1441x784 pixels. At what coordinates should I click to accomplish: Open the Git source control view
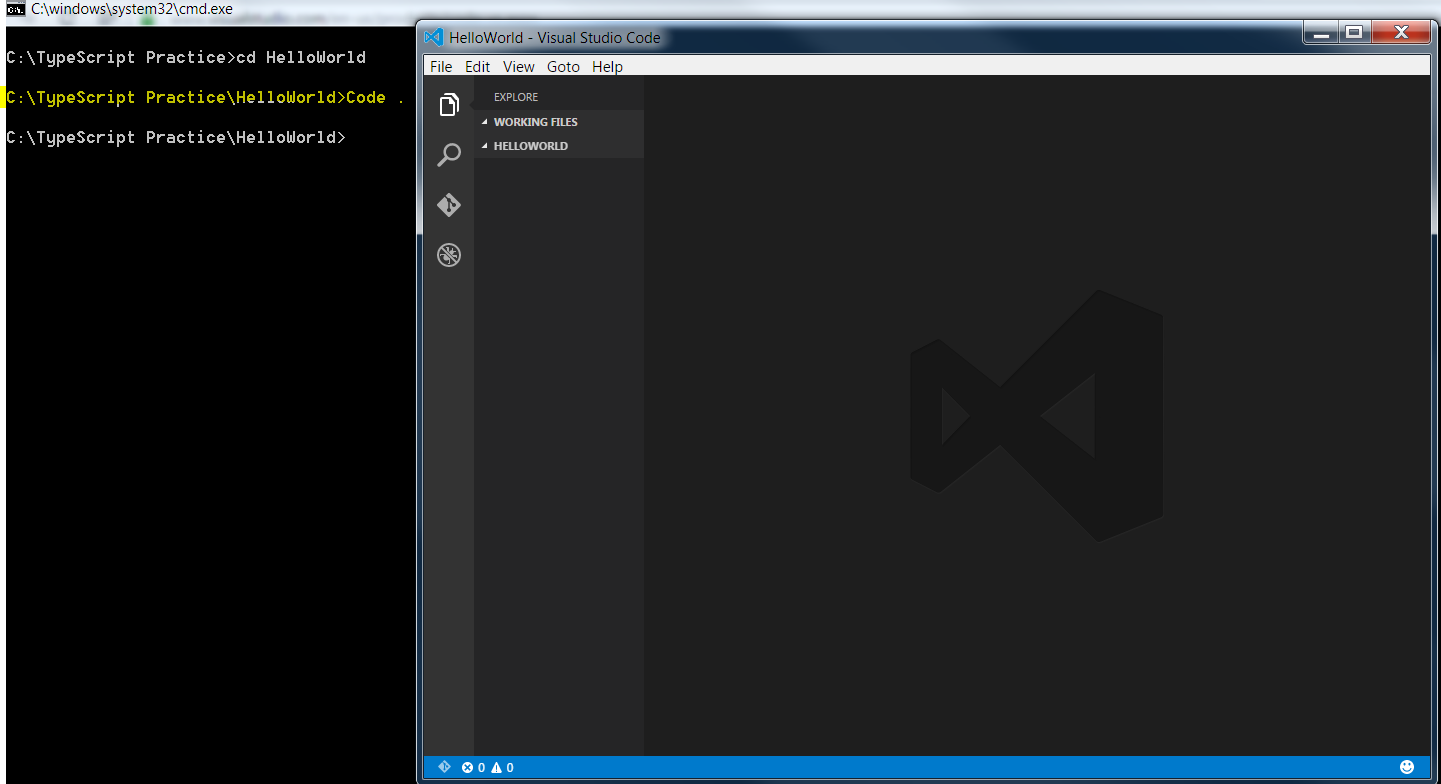click(x=449, y=205)
